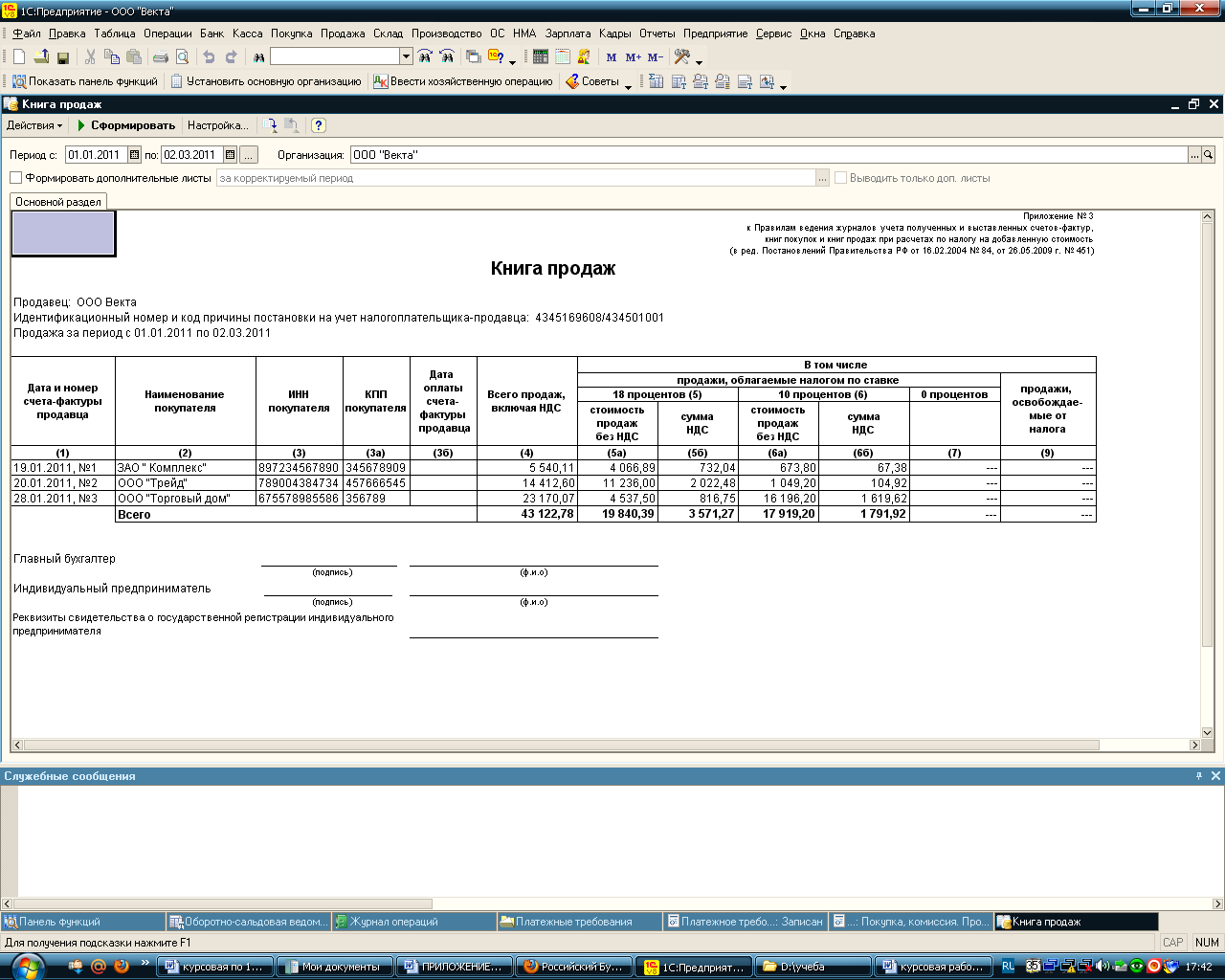This screenshot has height=980, width=1225.
Task: Click the Print icon
Action: coord(161,57)
